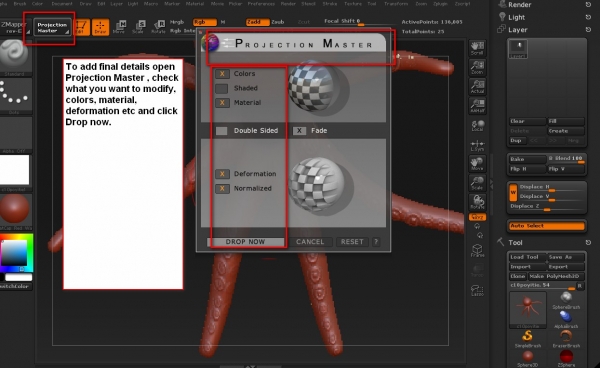Toggle the L.Sym local symmetry icon
This screenshot has height=368, width=600.
point(477,146)
